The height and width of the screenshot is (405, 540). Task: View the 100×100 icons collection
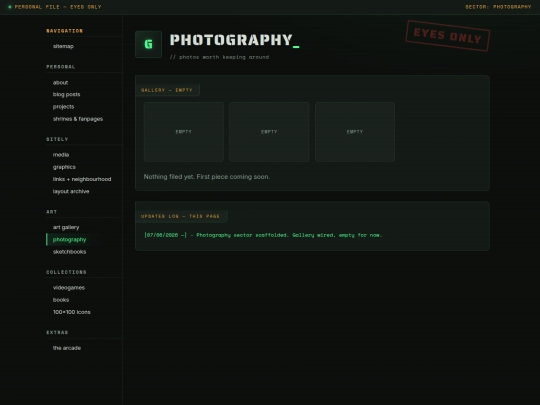pos(72,312)
